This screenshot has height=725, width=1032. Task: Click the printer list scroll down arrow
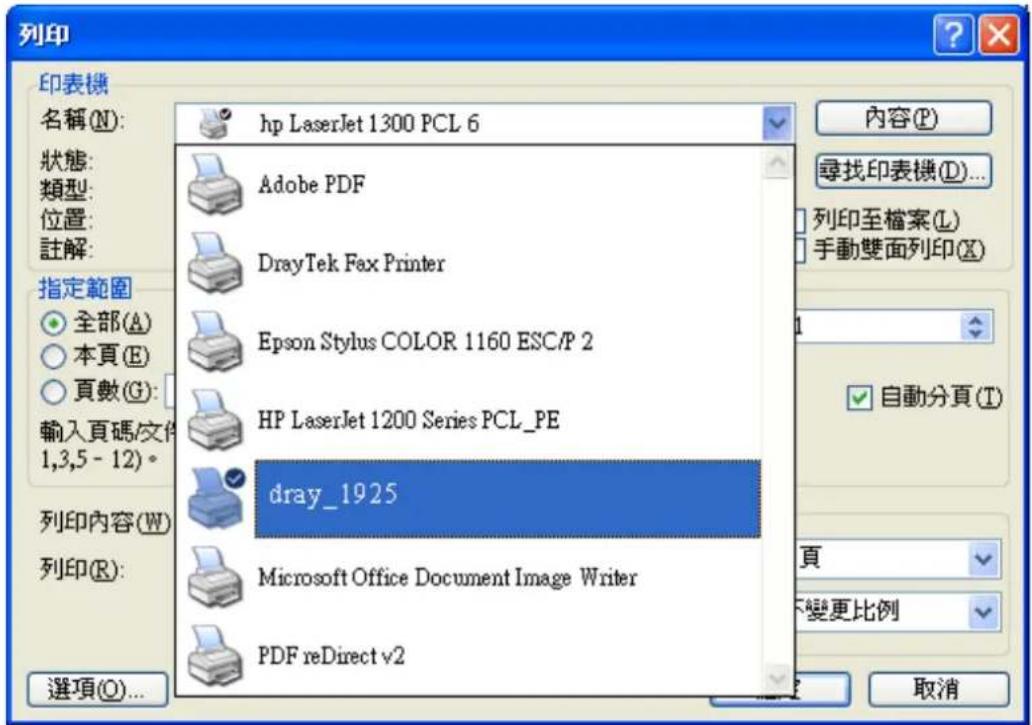tap(777, 678)
